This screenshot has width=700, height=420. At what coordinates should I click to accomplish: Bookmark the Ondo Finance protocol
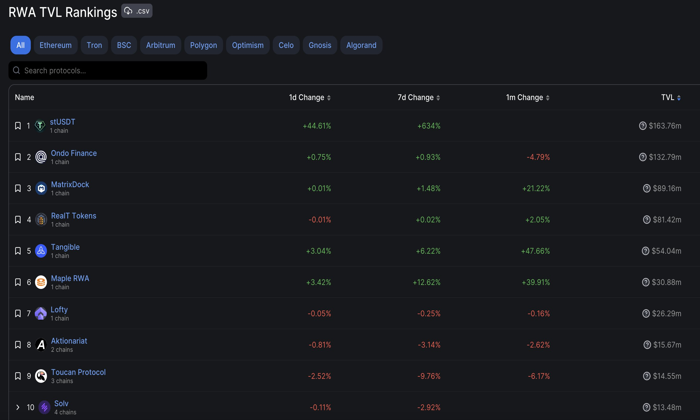pos(18,157)
